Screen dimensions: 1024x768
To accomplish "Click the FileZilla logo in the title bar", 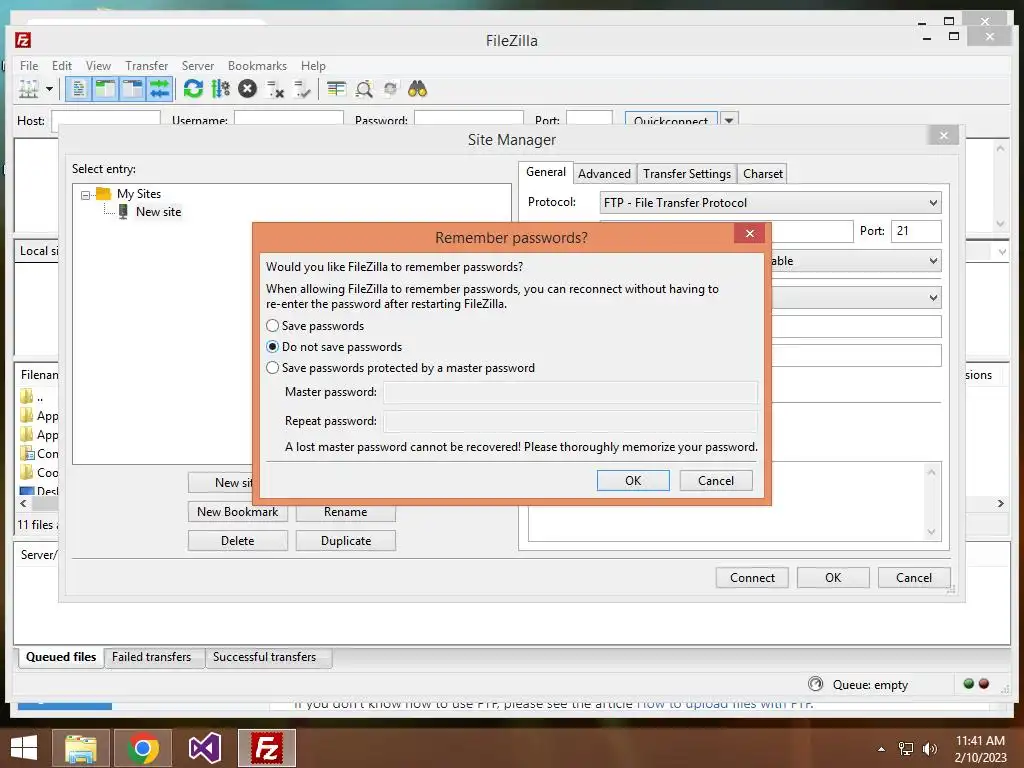I will tap(23, 40).
